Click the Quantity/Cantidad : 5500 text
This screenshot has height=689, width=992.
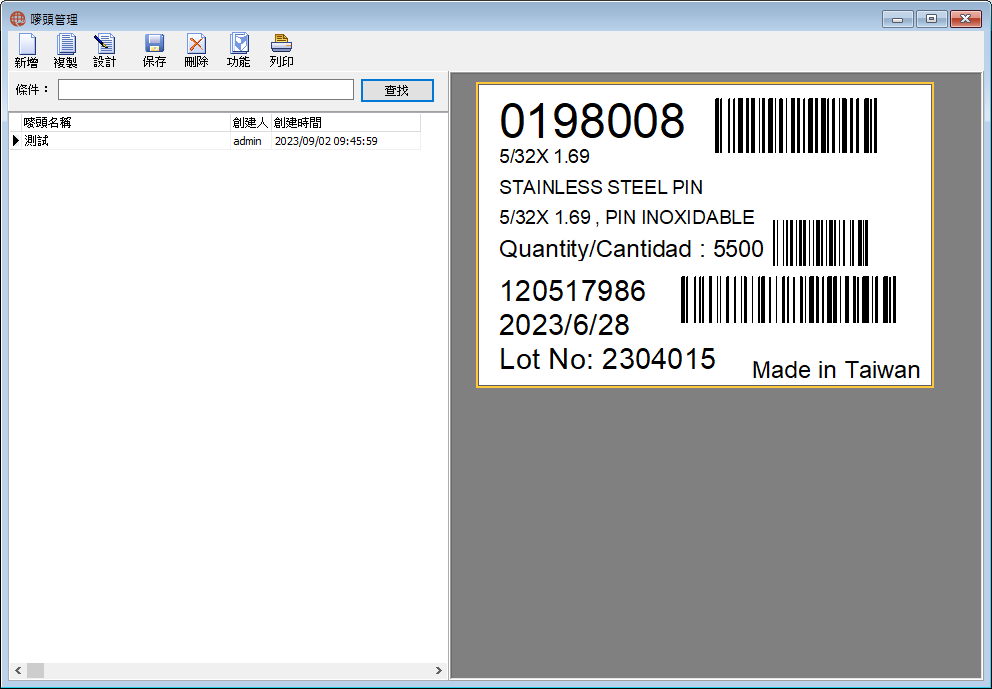[631, 249]
